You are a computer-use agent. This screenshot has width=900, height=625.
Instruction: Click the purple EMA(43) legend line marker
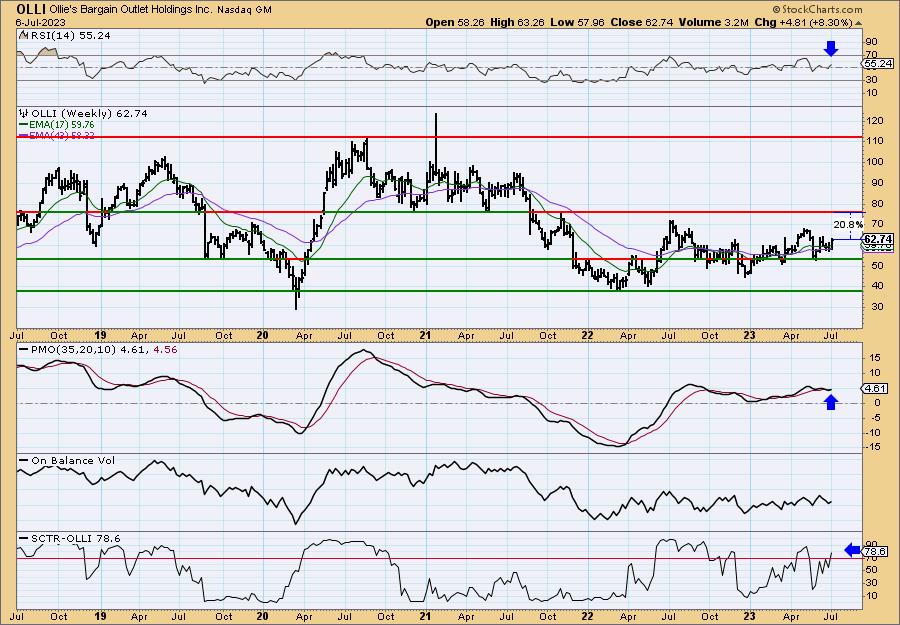(x=23, y=135)
